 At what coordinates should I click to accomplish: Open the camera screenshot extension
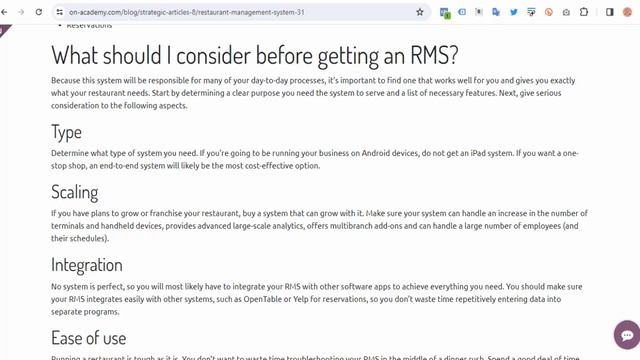[x=566, y=13]
